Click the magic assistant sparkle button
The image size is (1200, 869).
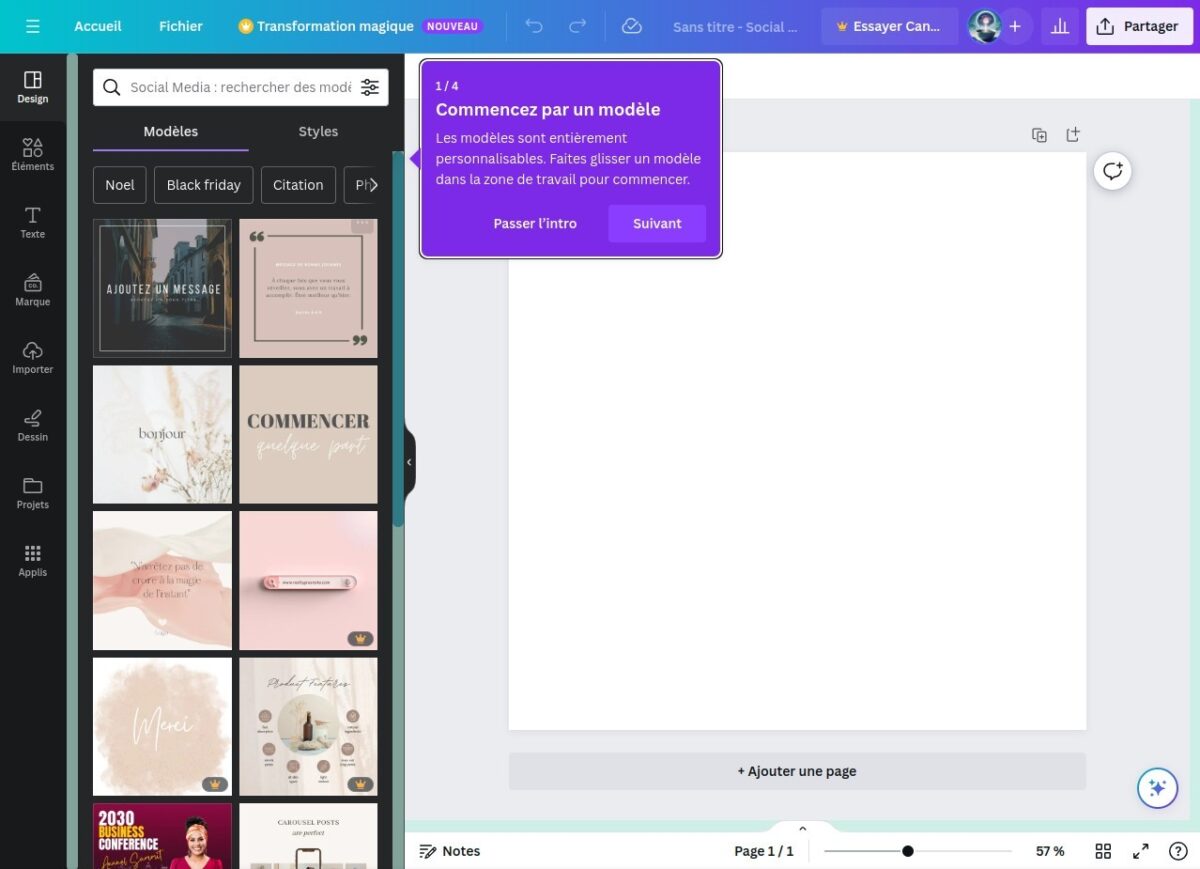click(x=1157, y=788)
